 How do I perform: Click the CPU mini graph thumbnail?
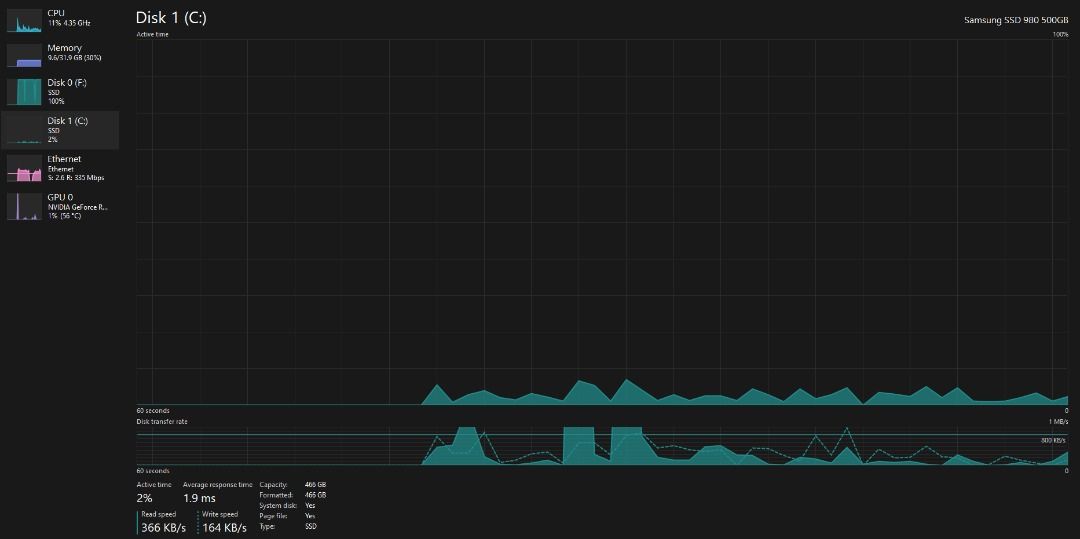pos(24,19)
